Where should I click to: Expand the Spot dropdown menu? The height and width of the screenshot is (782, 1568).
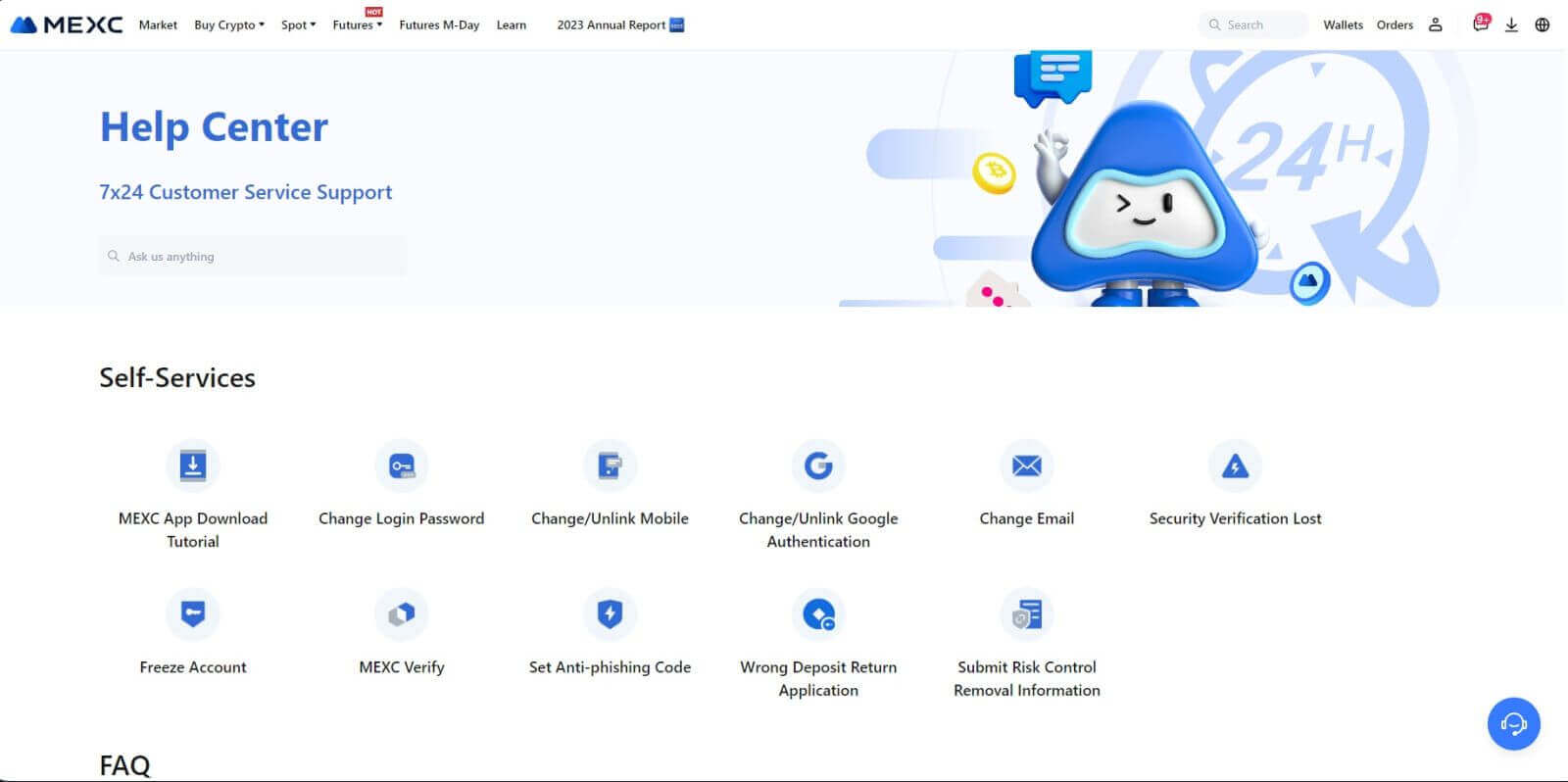298,24
